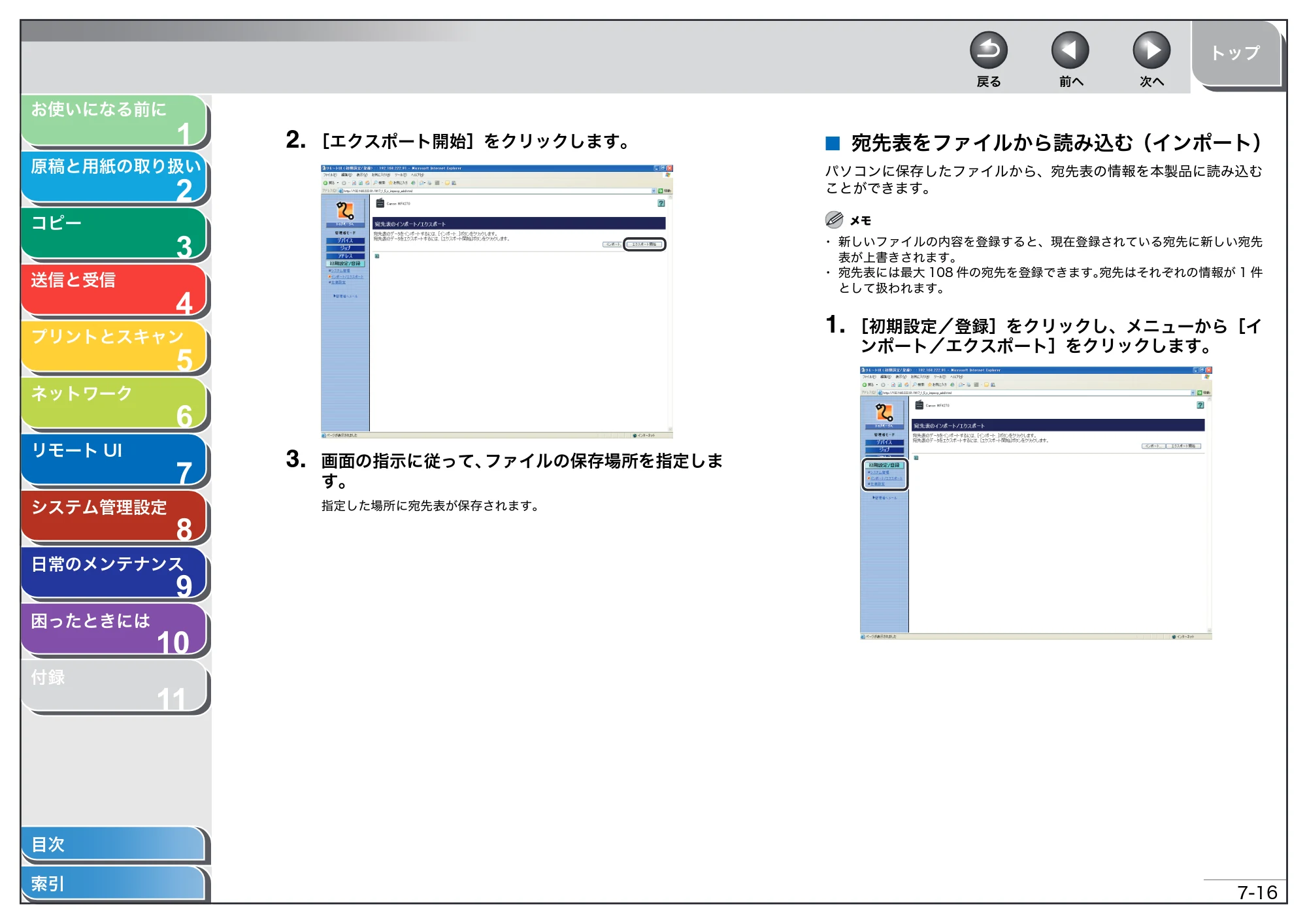Open chapter 3 コピー
The image size is (1307, 924).
click(x=115, y=234)
